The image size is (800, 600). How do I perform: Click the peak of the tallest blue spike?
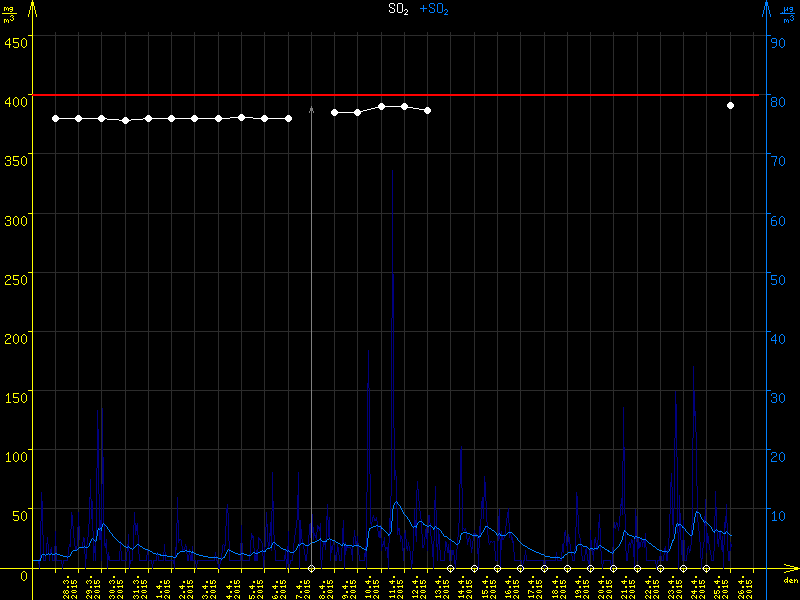click(392, 168)
